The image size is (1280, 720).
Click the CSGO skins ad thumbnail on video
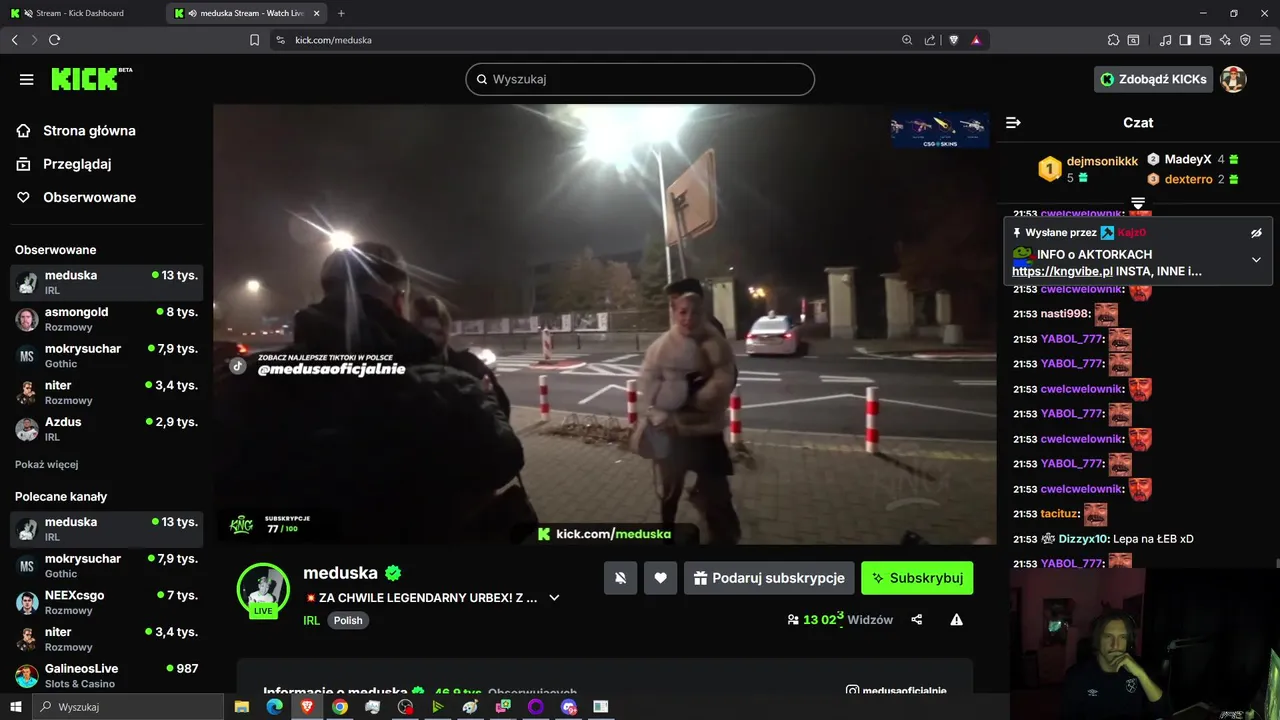(939, 130)
